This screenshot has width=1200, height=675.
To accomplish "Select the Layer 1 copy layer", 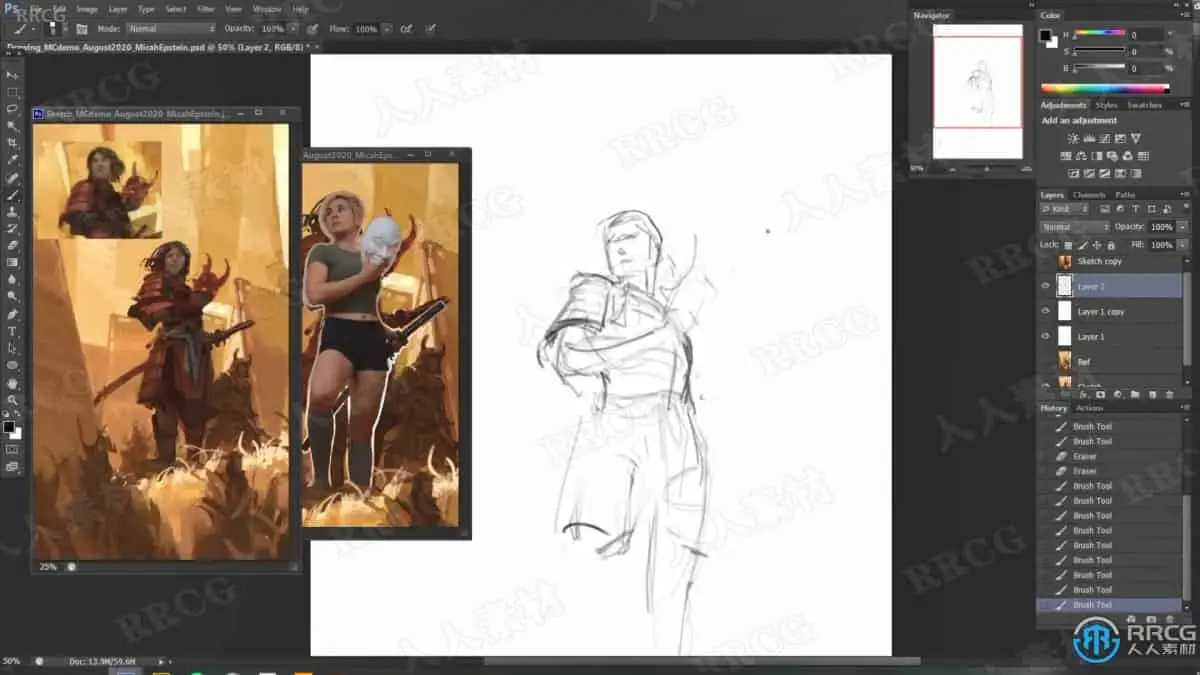I will [1110, 311].
